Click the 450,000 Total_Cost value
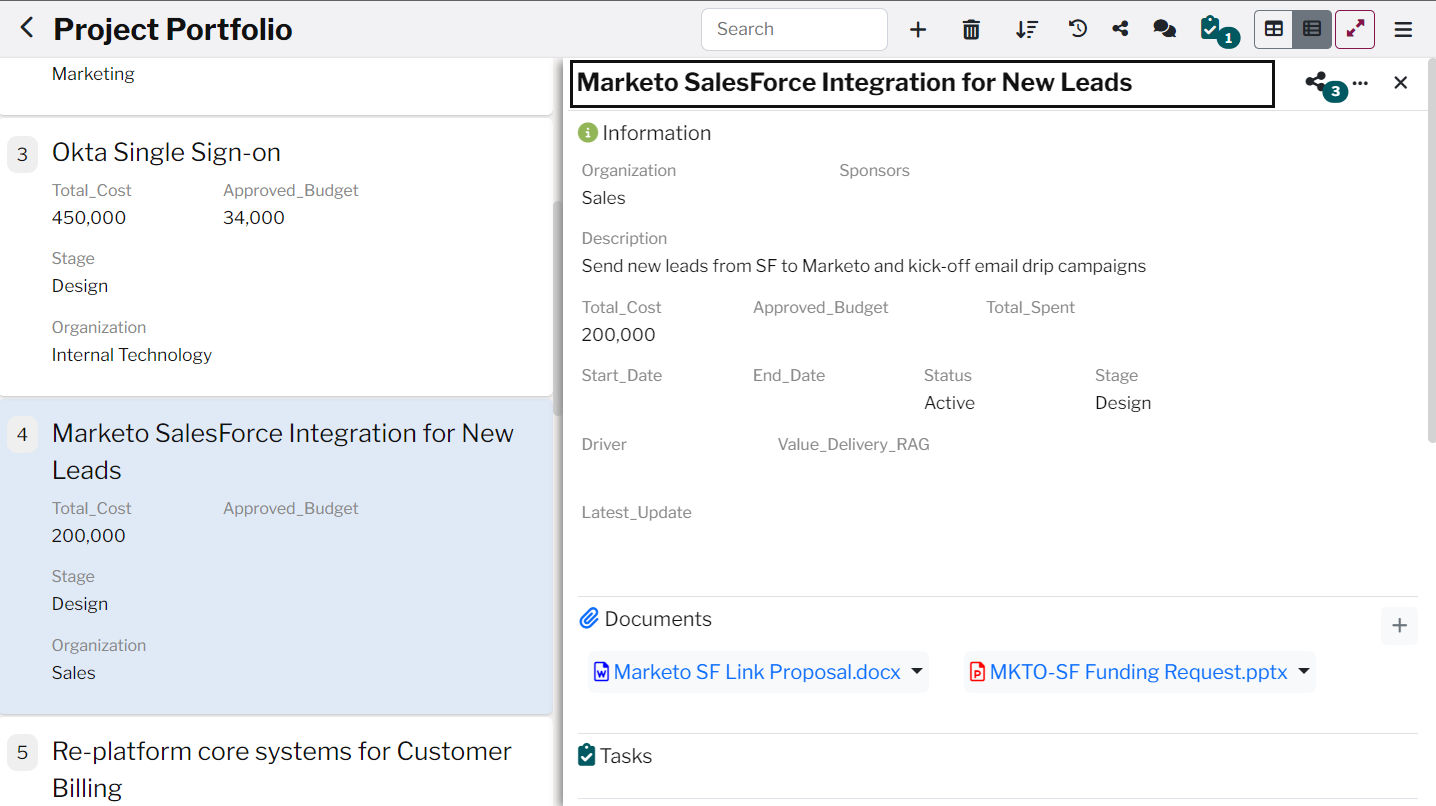Image resolution: width=1436 pixels, height=806 pixels. tap(89, 218)
